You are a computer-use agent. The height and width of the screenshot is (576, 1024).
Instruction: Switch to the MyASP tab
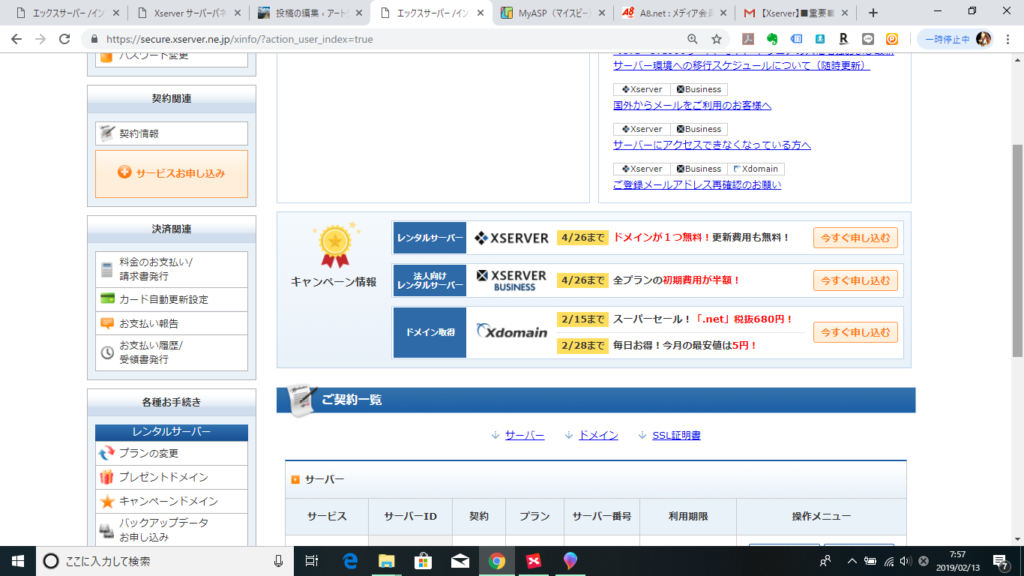click(x=554, y=13)
